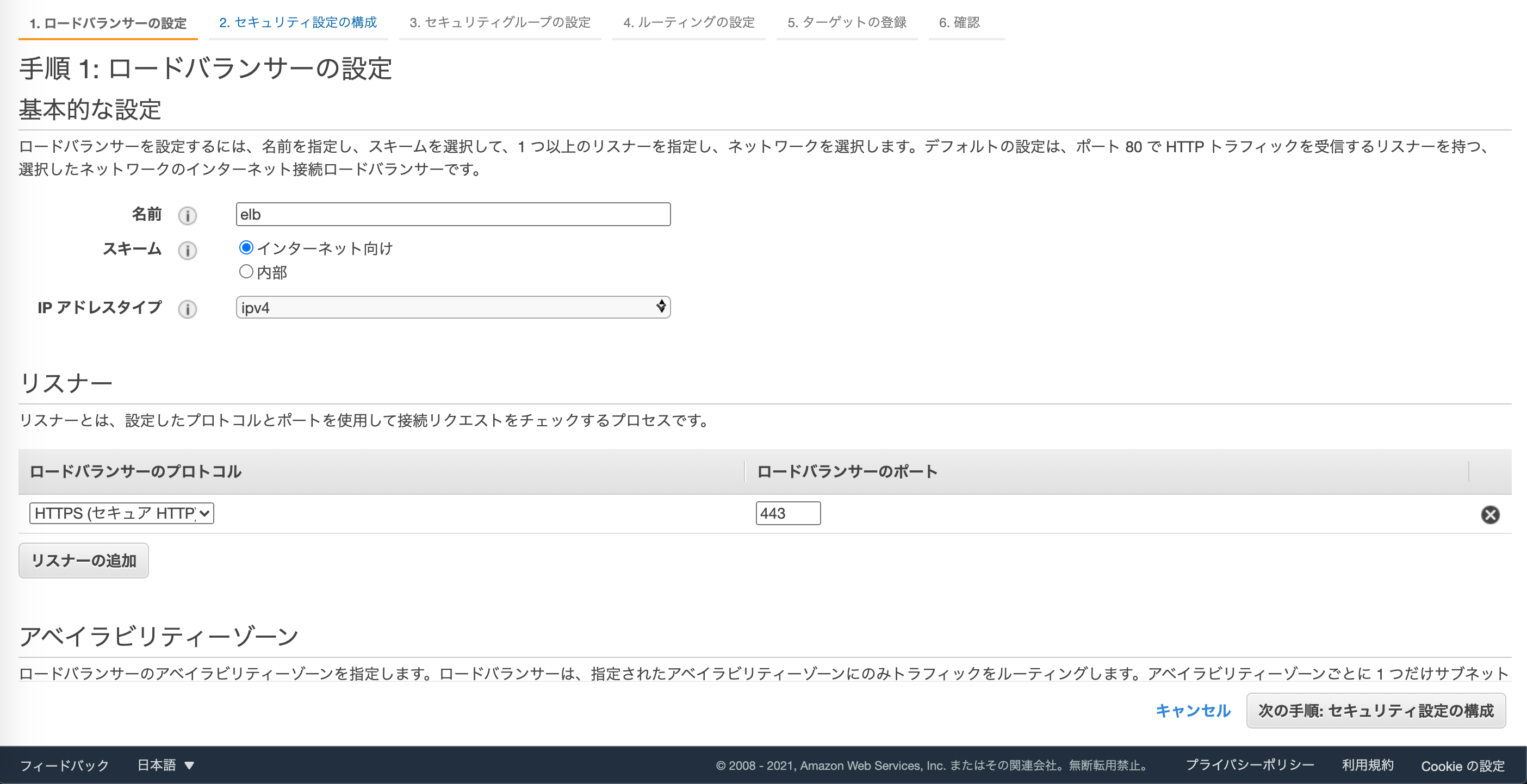The height and width of the screenshot is (784, 1527).
Task: Open the 日本語 language selector in footer
Action: (165, 765)
